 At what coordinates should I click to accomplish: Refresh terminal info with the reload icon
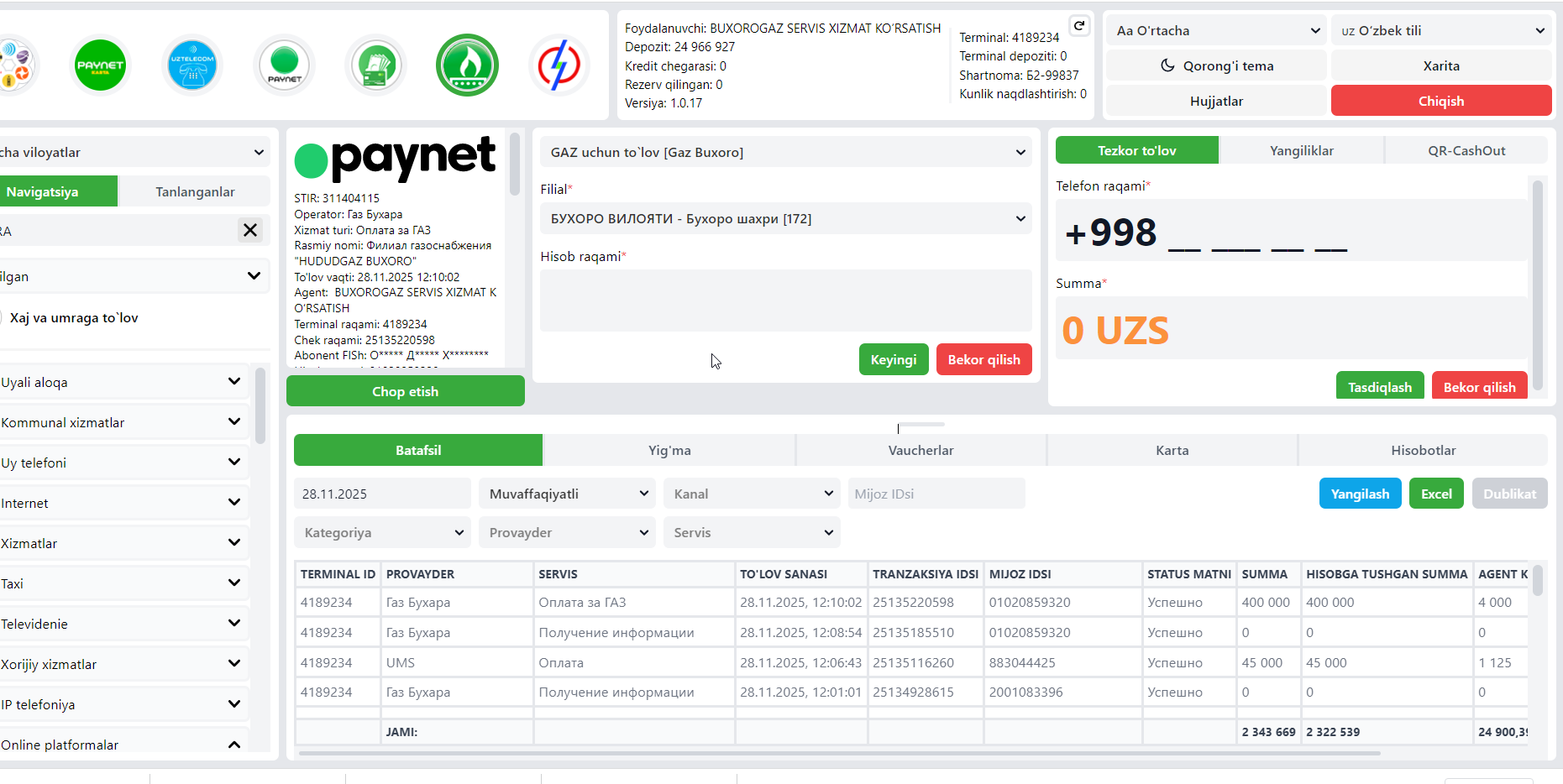coord(1079,26)
